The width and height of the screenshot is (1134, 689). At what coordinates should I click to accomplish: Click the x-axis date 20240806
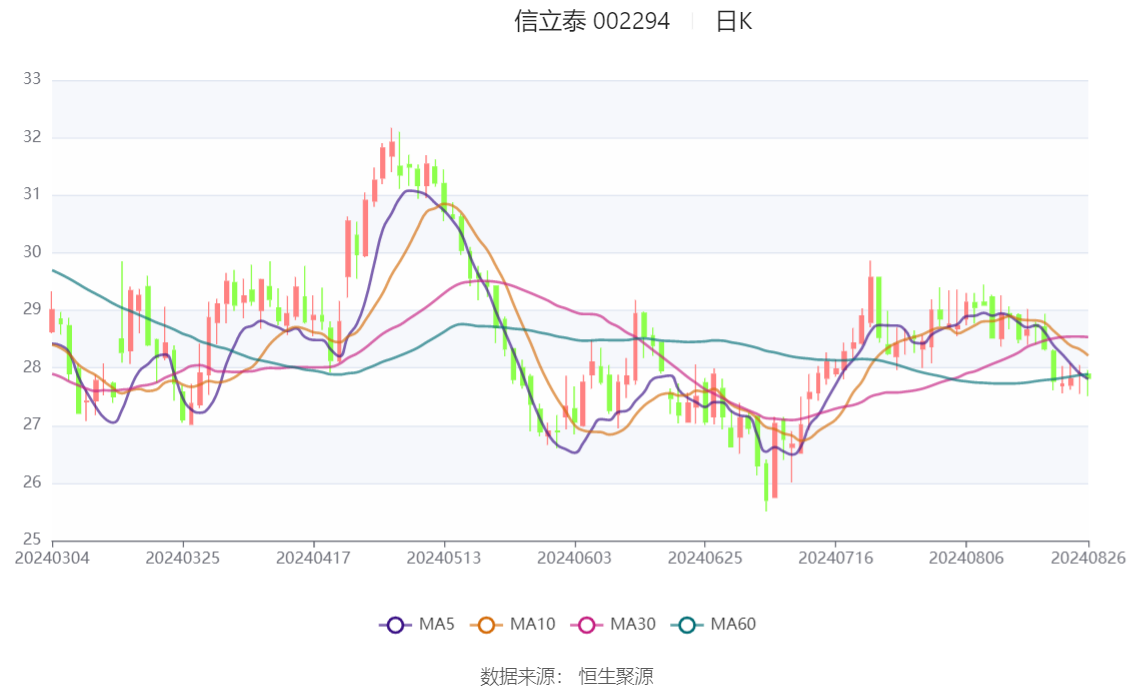pyautogui.click(x=966, y=558)
